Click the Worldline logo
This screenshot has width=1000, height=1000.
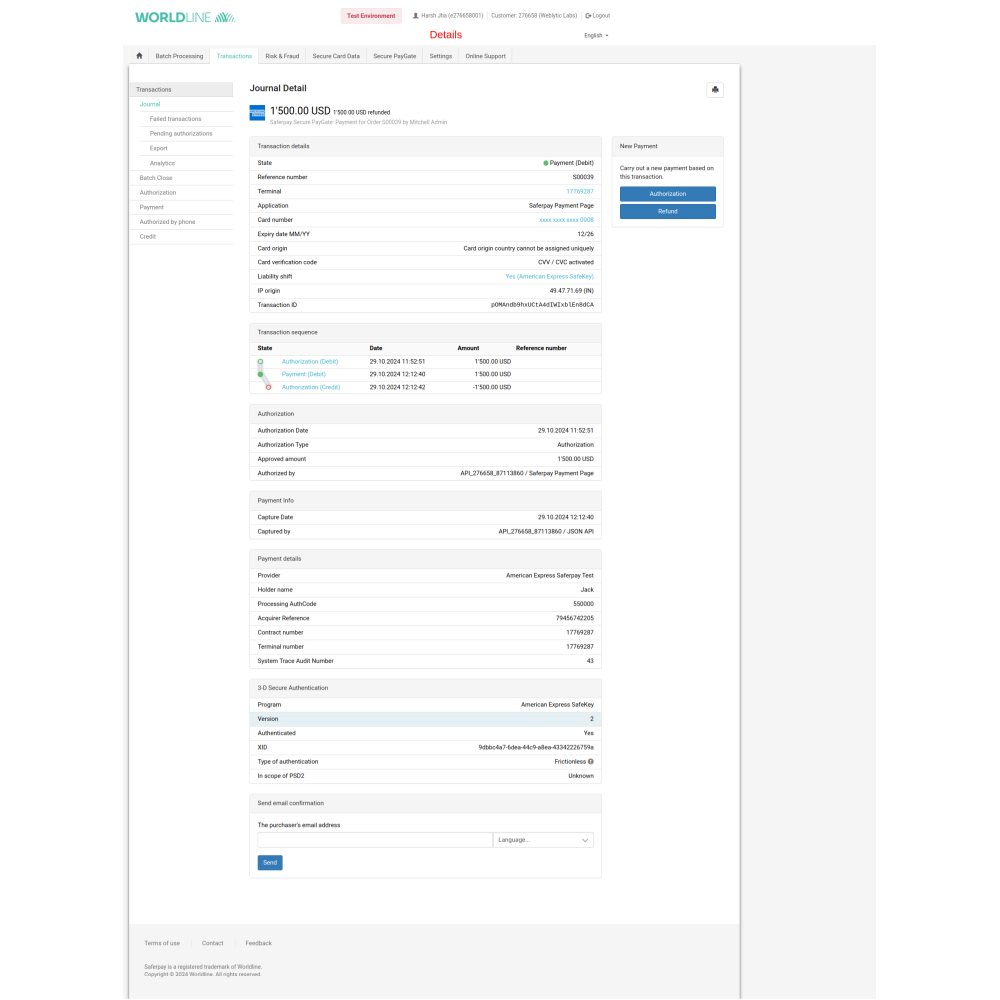pyautogui.click(x=185, y=17)
